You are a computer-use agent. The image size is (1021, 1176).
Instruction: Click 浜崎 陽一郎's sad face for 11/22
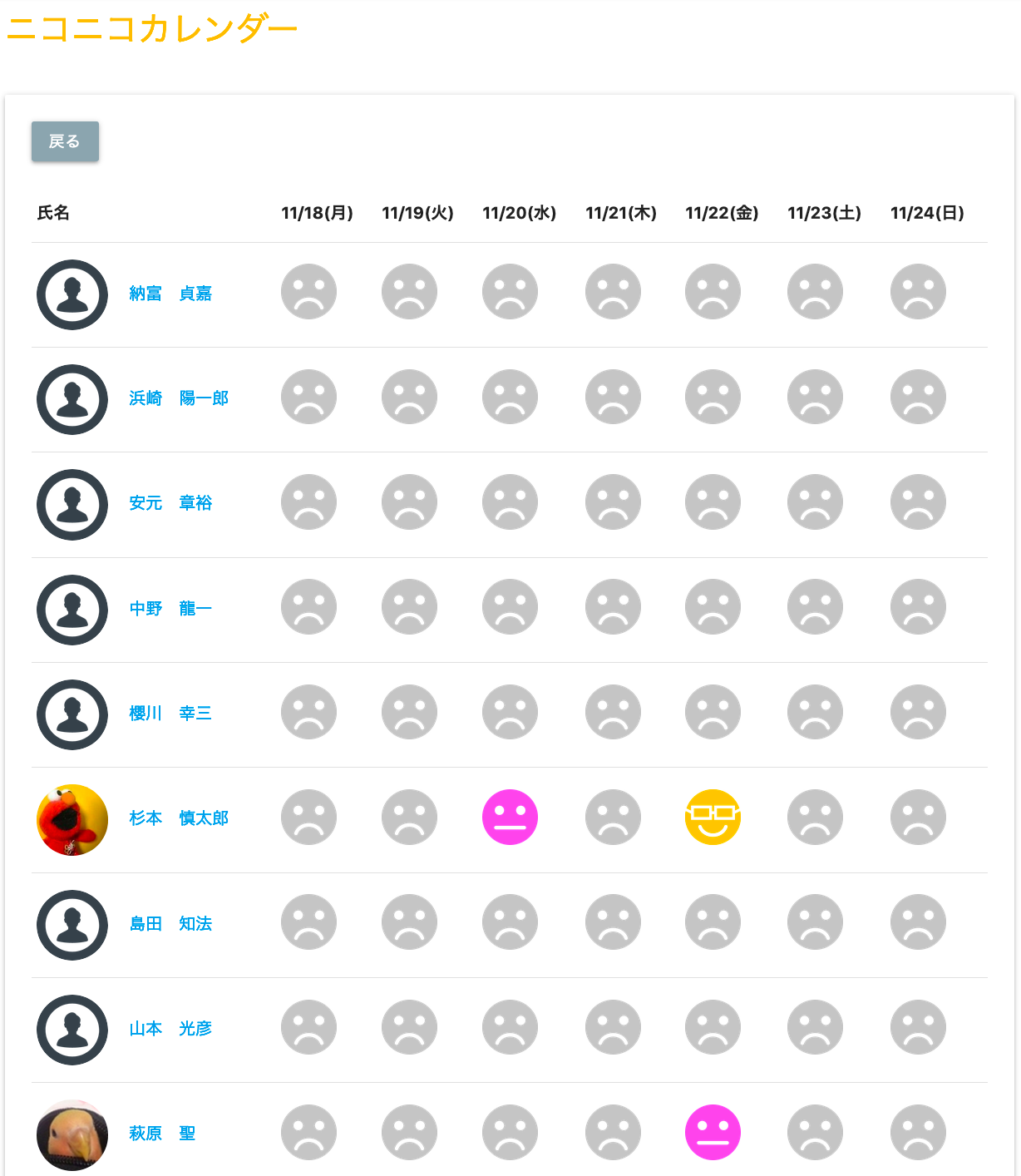713,397
